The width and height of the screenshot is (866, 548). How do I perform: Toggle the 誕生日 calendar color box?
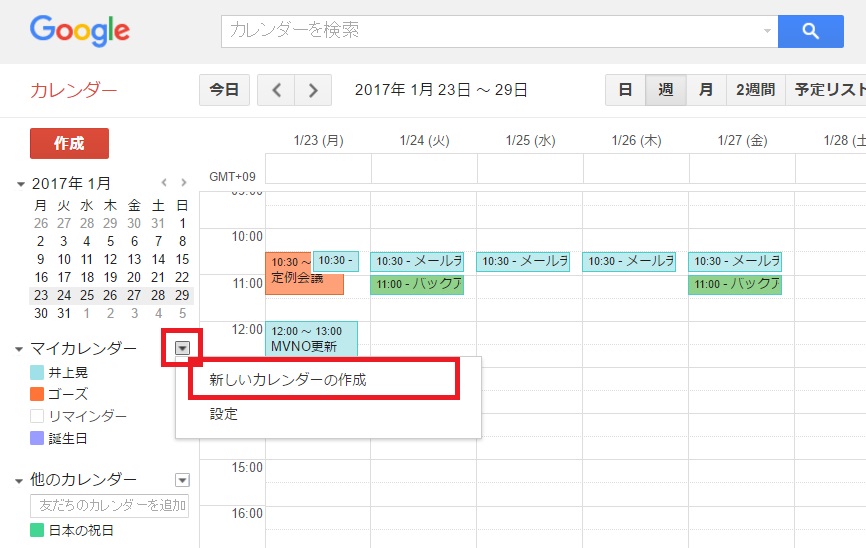(37, 439)
